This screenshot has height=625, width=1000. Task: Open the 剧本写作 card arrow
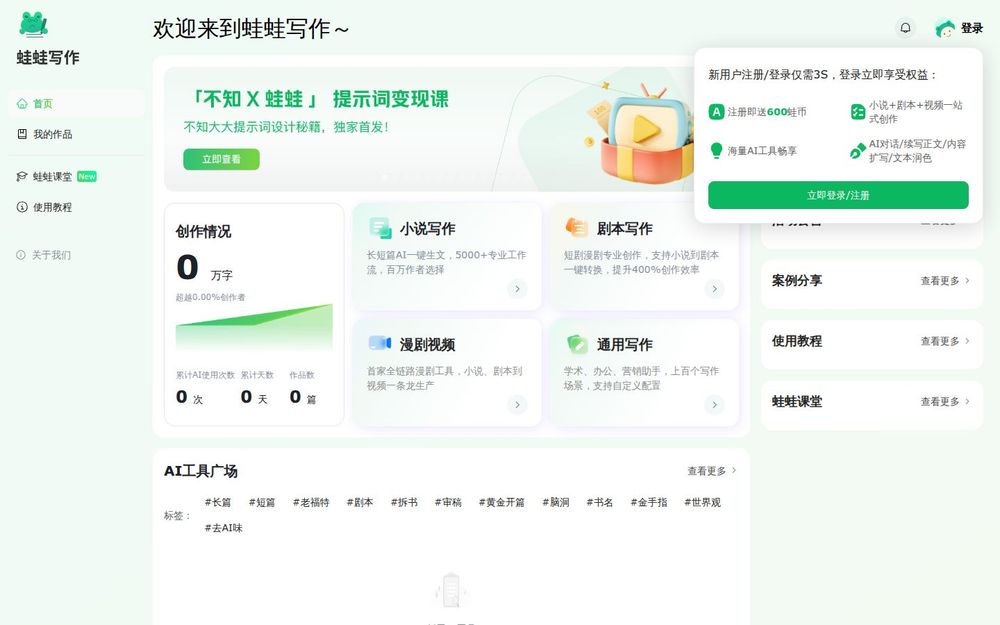point(714,289)
